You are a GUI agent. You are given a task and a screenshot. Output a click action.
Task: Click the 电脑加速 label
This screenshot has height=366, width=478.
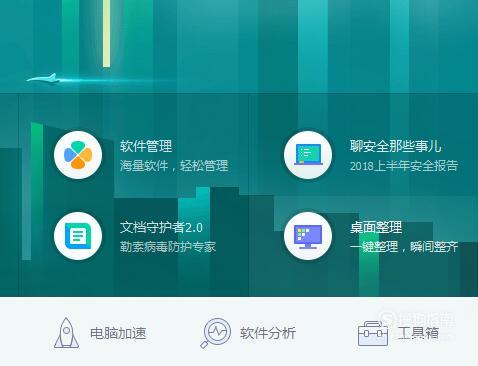pos(118,333)
